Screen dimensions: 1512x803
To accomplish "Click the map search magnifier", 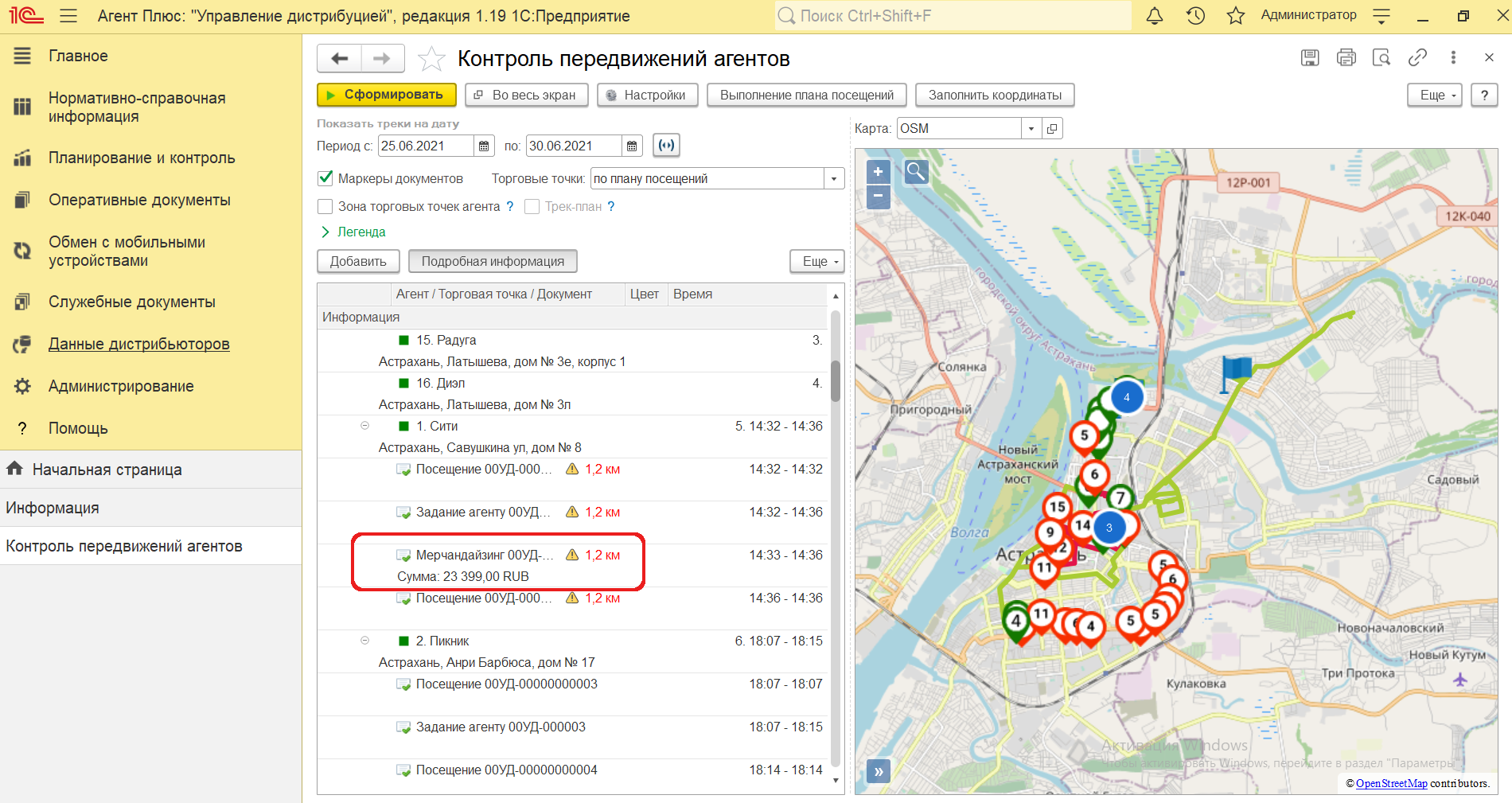I will (x=916, y=171).
